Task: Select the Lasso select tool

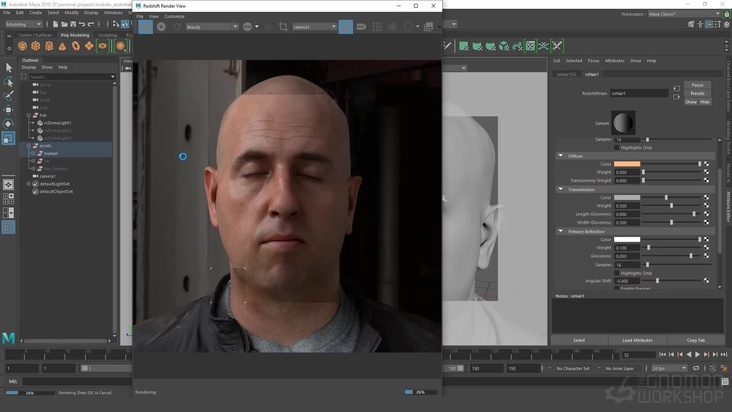Action: 8,82
